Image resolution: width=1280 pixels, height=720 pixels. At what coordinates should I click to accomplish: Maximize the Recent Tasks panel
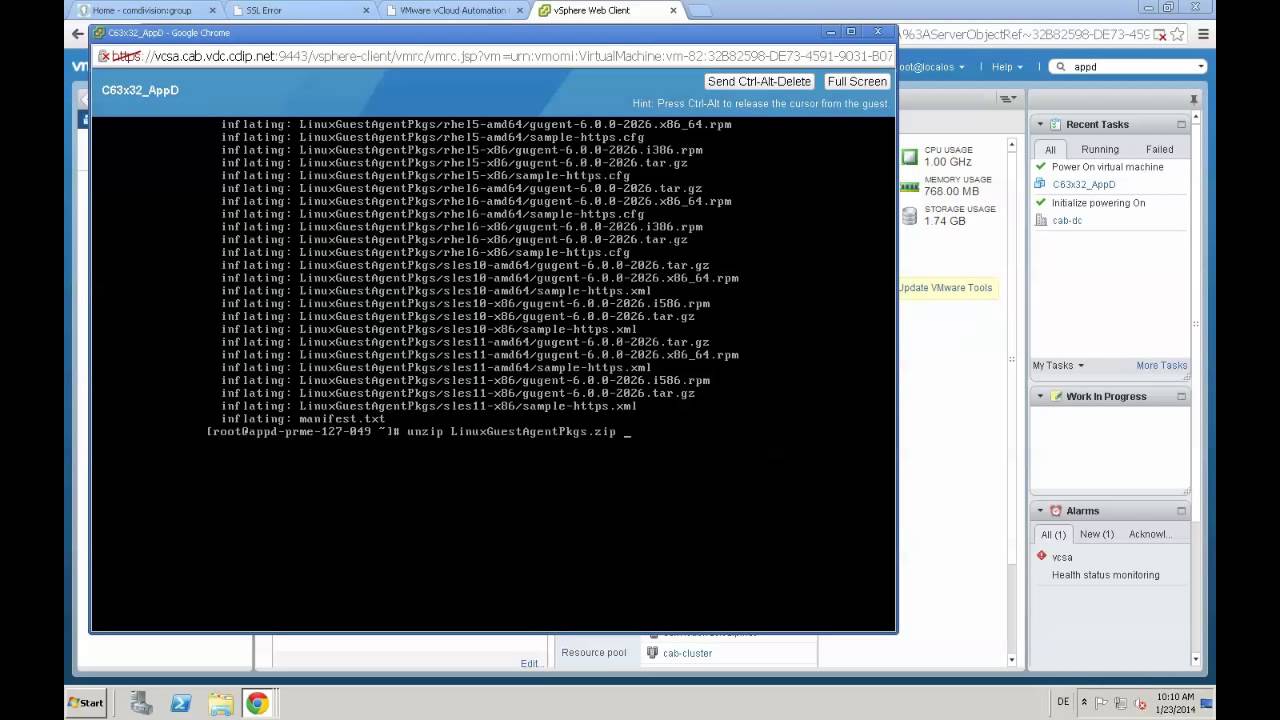tap(1181, 125)
